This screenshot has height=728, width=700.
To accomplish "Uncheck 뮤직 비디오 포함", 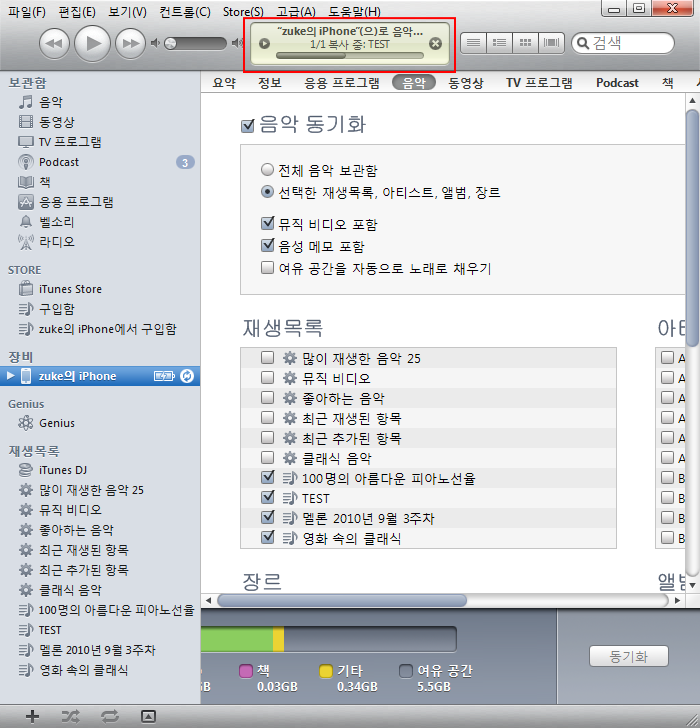I will (x=267, y=223).
